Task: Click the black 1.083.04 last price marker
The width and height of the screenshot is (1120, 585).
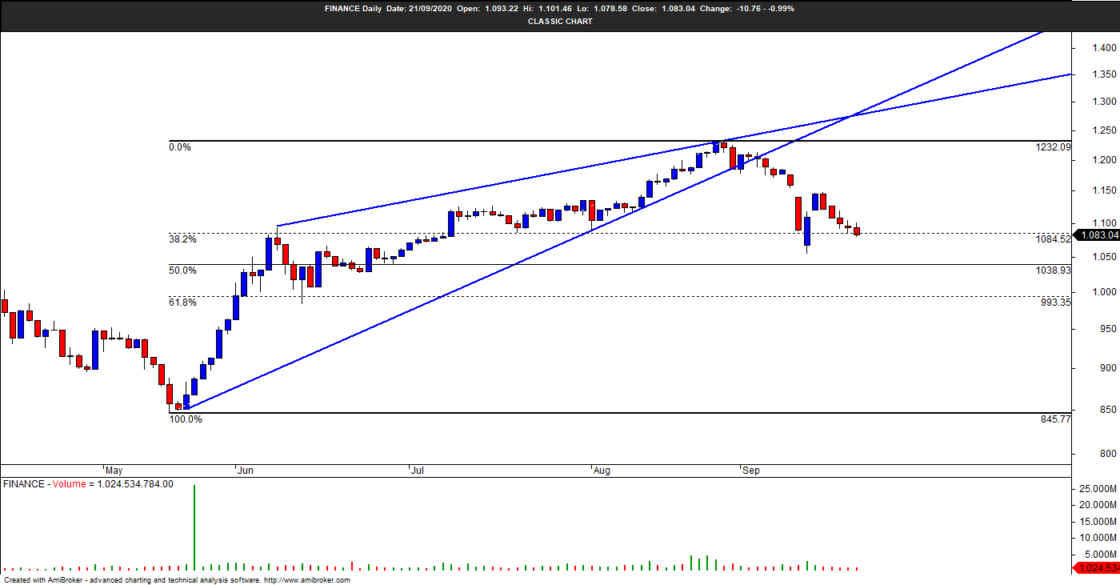Action: pyautogui.click(x=1097, y=236)
